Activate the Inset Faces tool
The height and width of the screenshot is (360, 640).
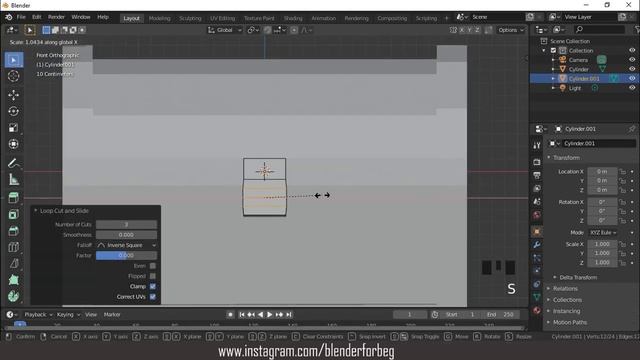(13, 214)
